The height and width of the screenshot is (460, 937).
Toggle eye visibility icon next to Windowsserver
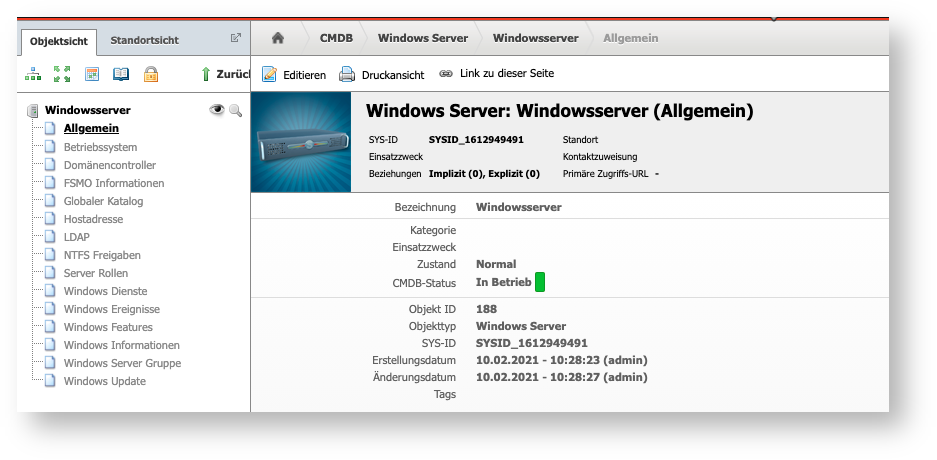point(216,109)
